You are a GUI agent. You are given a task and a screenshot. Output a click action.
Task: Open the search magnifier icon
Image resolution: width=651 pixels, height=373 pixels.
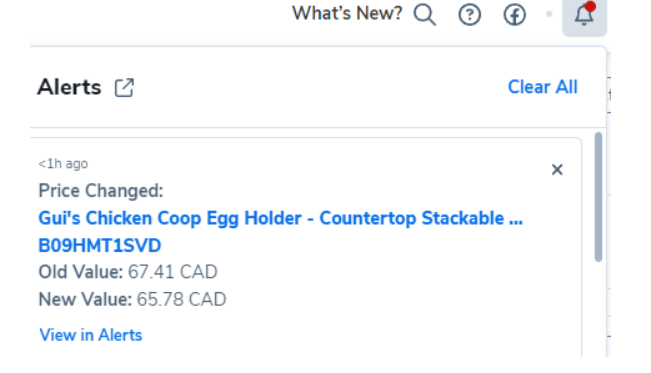coord(425,15)
